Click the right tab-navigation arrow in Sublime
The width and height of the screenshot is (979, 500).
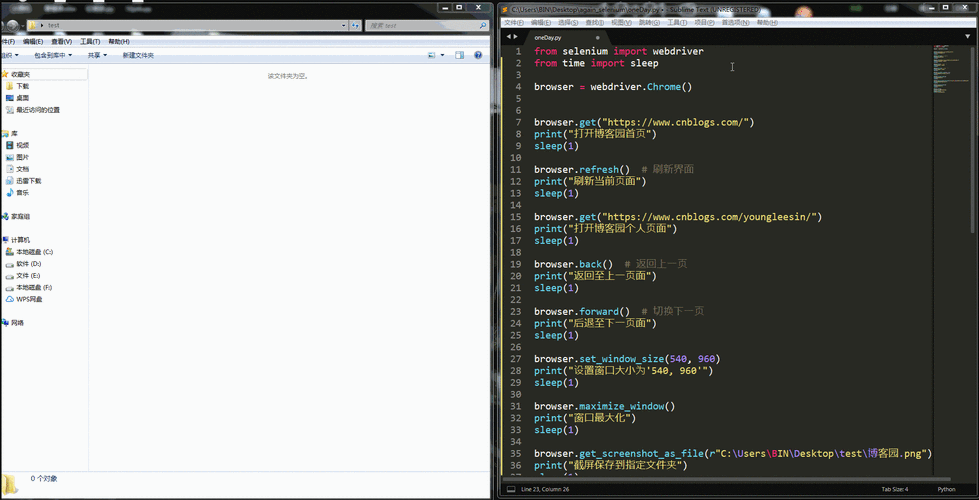coord(516,37)
